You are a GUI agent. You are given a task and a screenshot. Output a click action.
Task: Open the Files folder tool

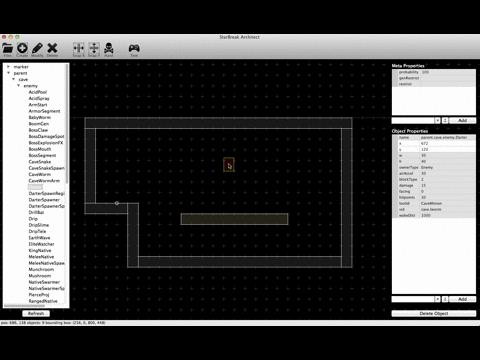click(8, 50)
